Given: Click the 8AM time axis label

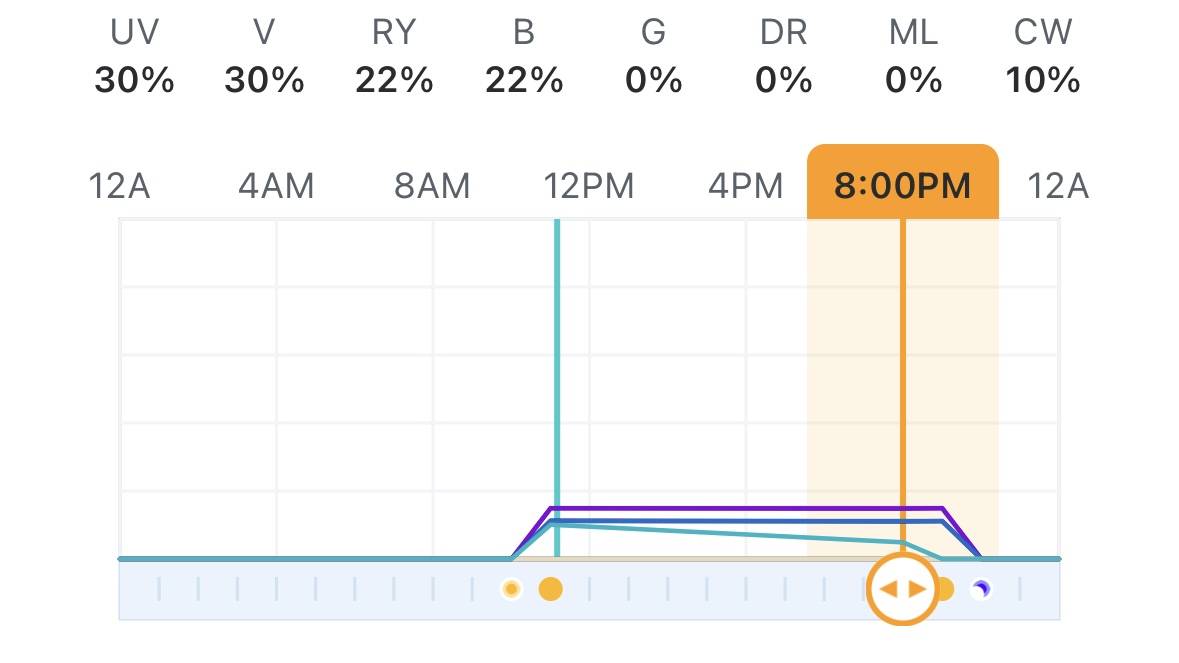Looking at the screenshot, I should tap(432, 186).
